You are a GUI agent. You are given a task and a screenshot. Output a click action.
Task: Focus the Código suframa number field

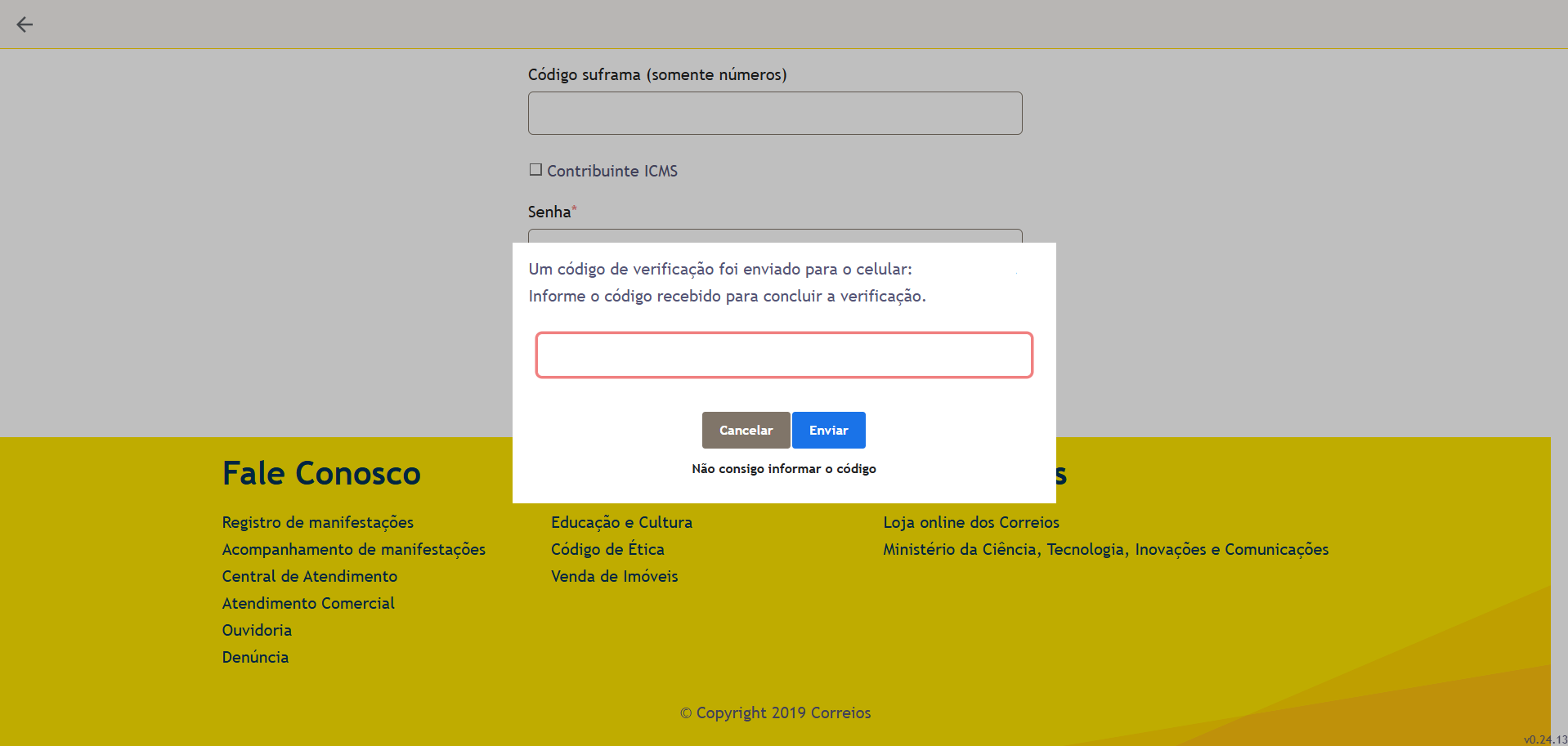point(775,113)
